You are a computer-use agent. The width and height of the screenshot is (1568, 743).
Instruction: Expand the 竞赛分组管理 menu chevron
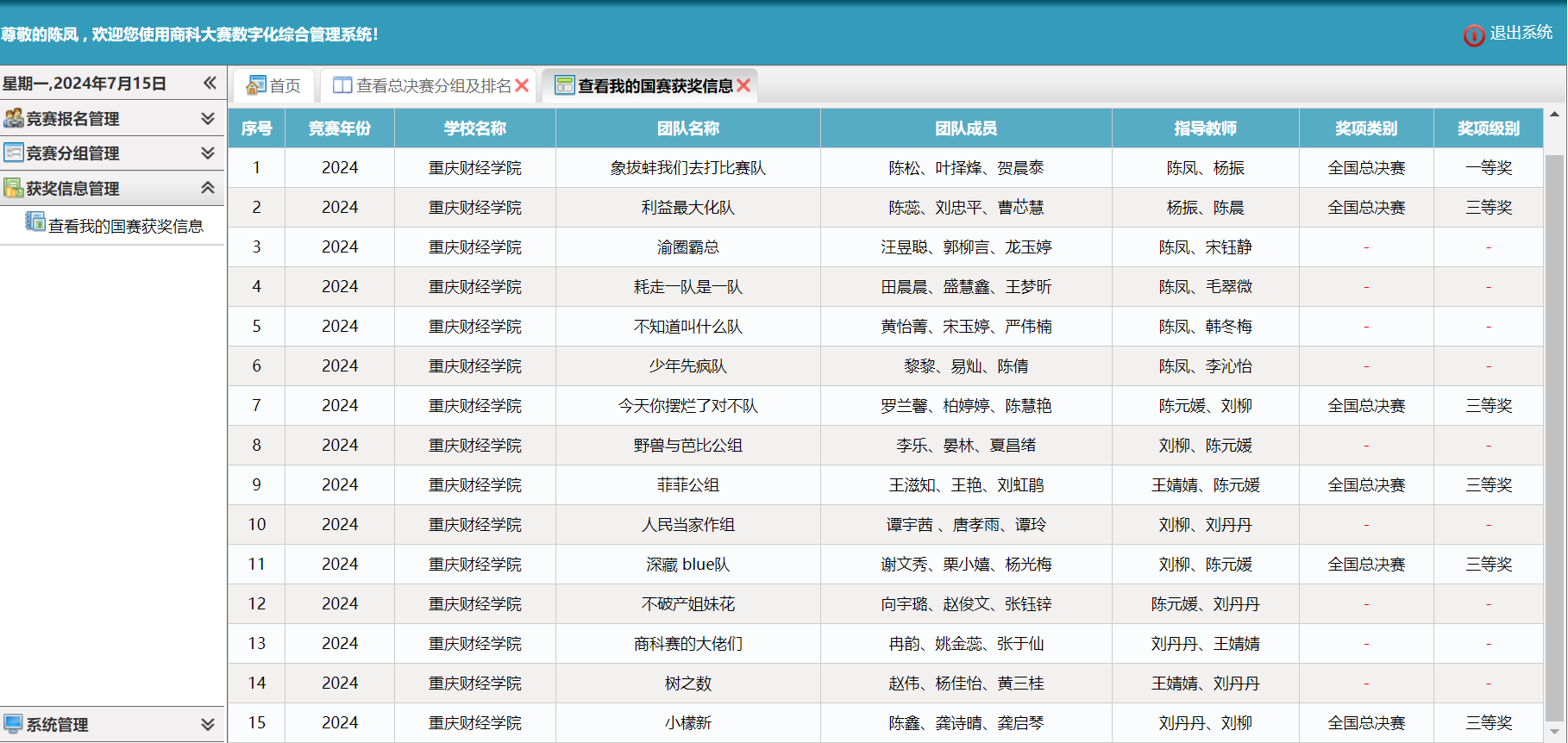[208, 153]
